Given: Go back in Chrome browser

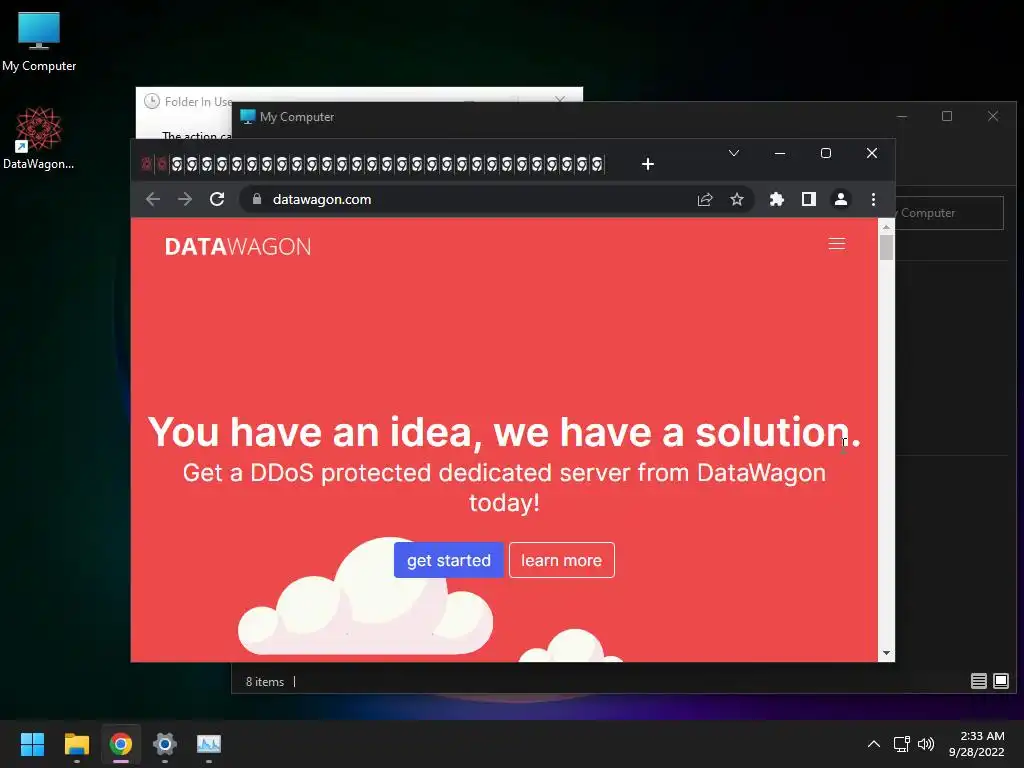Looking at the screenshot, I should 153,199.
